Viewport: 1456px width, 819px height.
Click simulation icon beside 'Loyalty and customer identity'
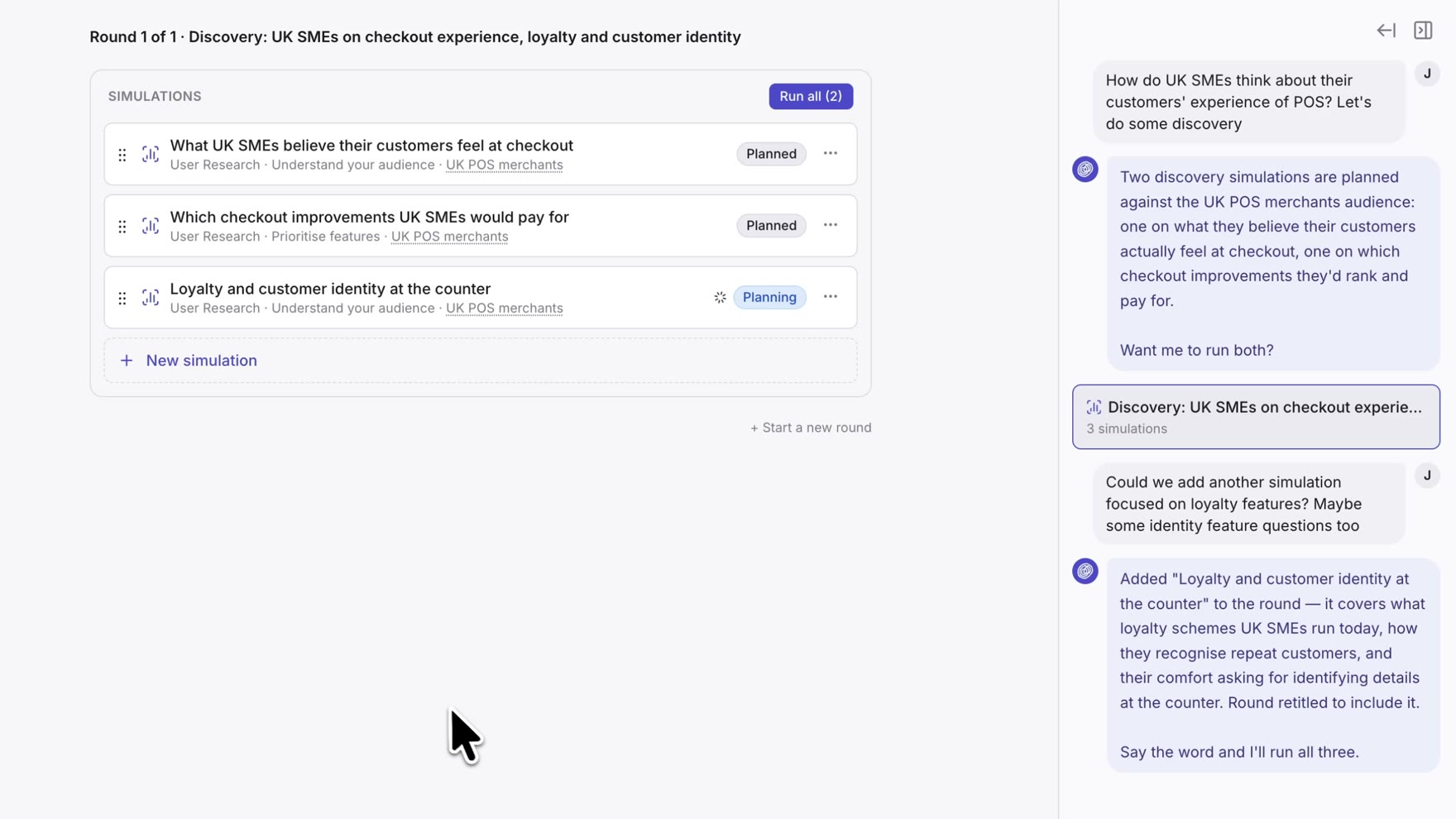[151, 298]
